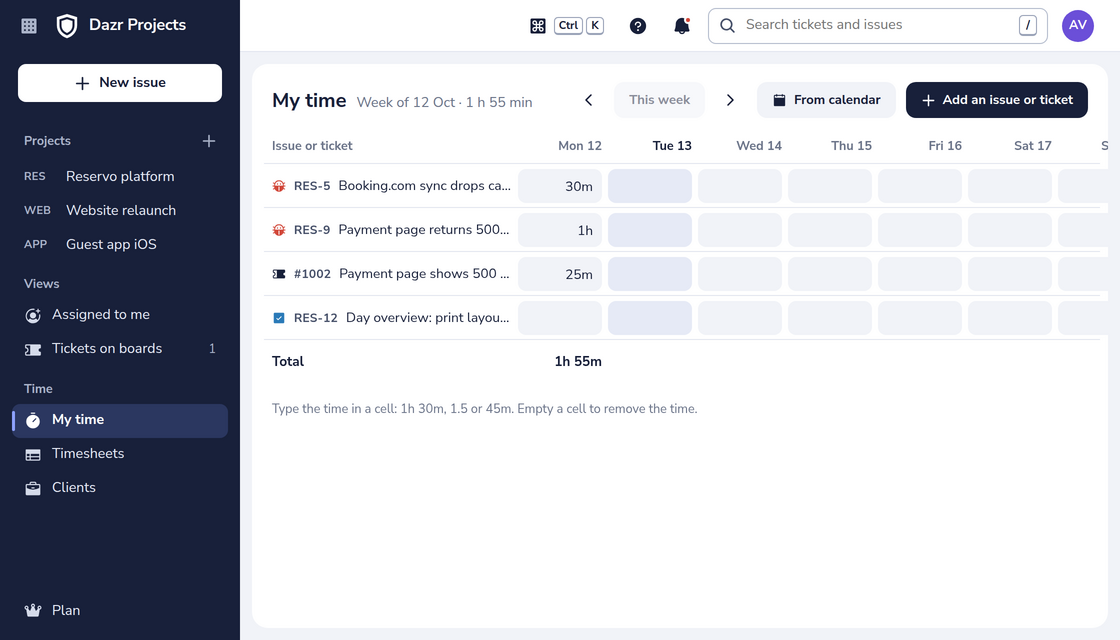
Task: Click the Dazr Projects shield logo
Action: (x=67, y=26)
